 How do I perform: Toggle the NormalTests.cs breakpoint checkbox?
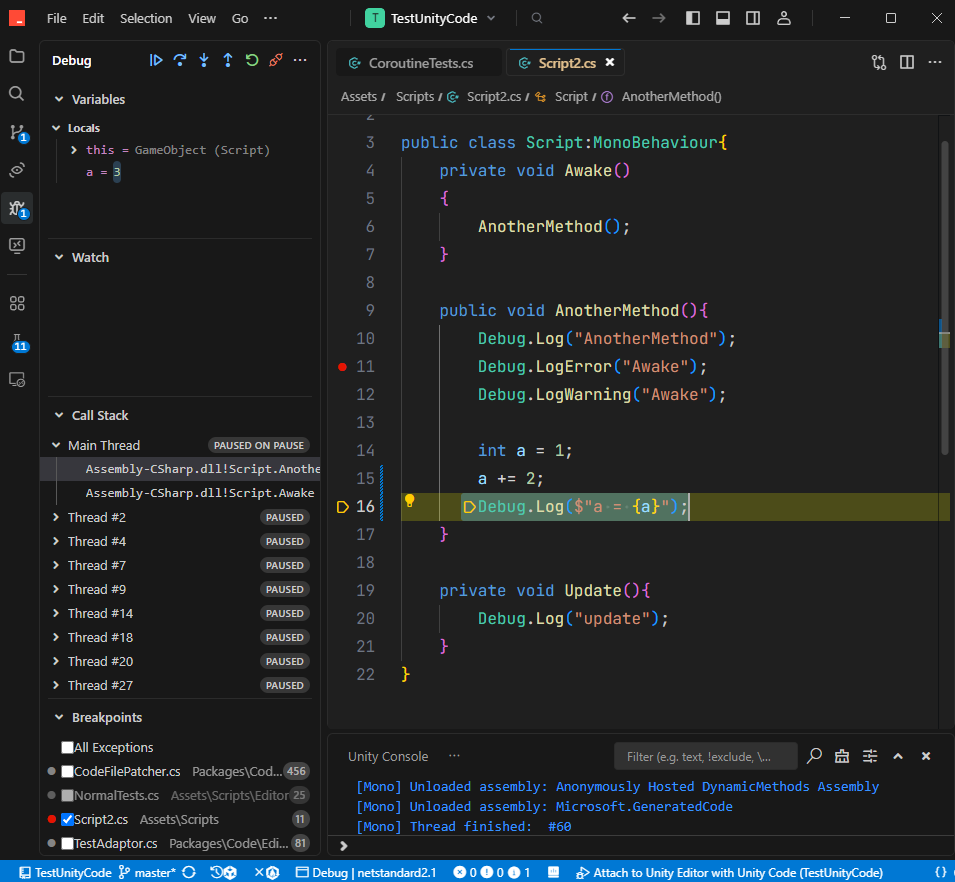click(x=67, y=795)
